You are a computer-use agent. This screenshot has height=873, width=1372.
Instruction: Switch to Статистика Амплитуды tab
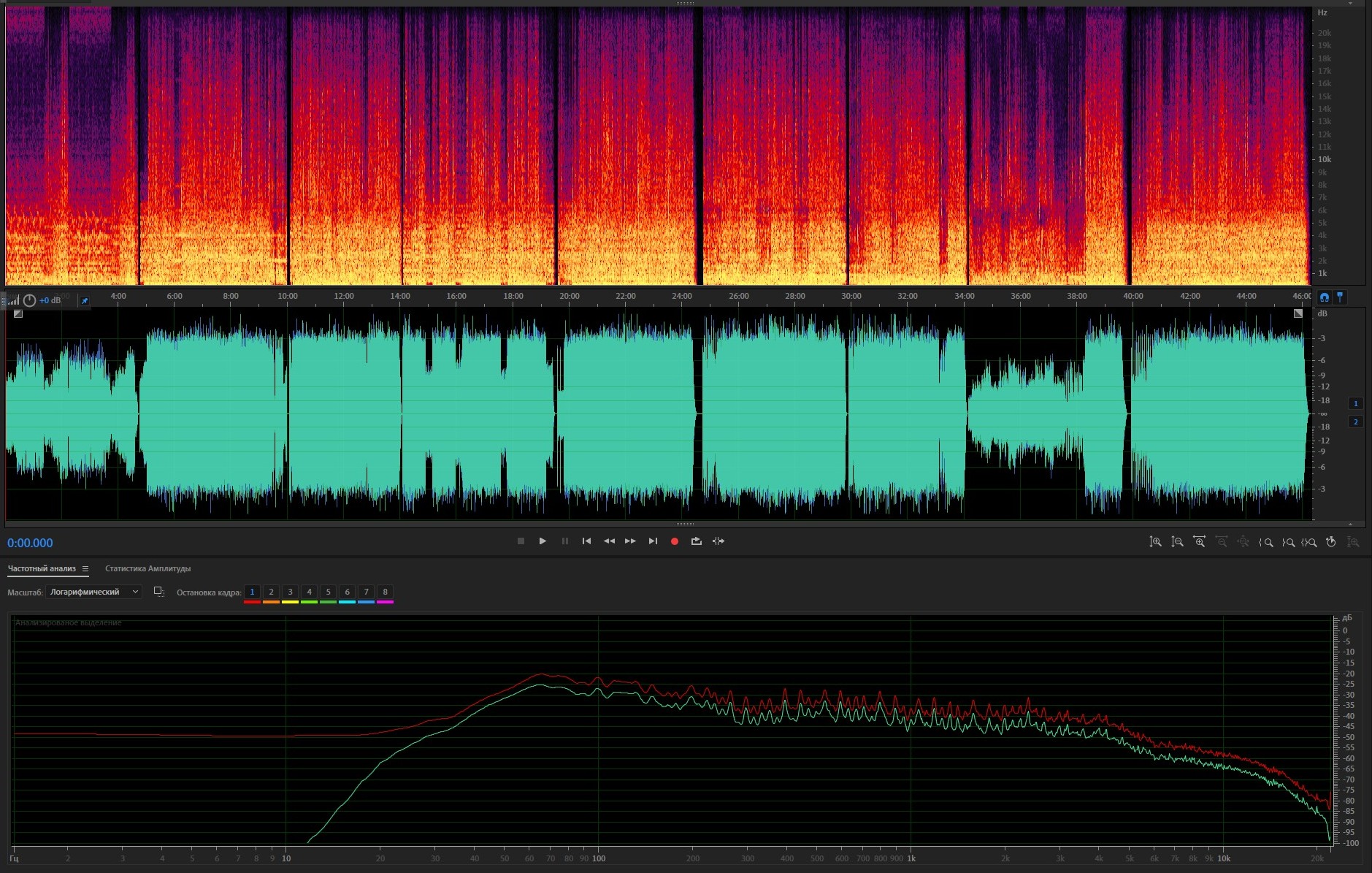(147, 568)
